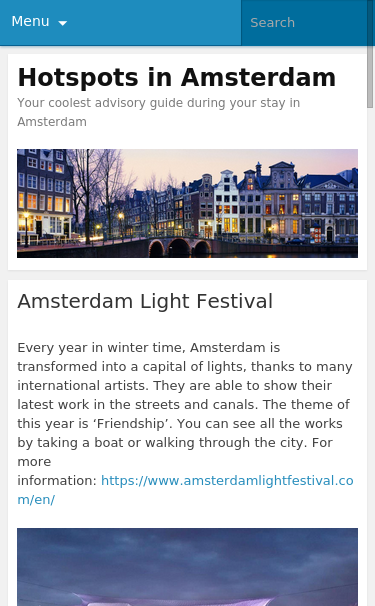Screen dimensions: 375x606
Task: Click the blue navbar space between Menu and Search
Action: [155, 22]
